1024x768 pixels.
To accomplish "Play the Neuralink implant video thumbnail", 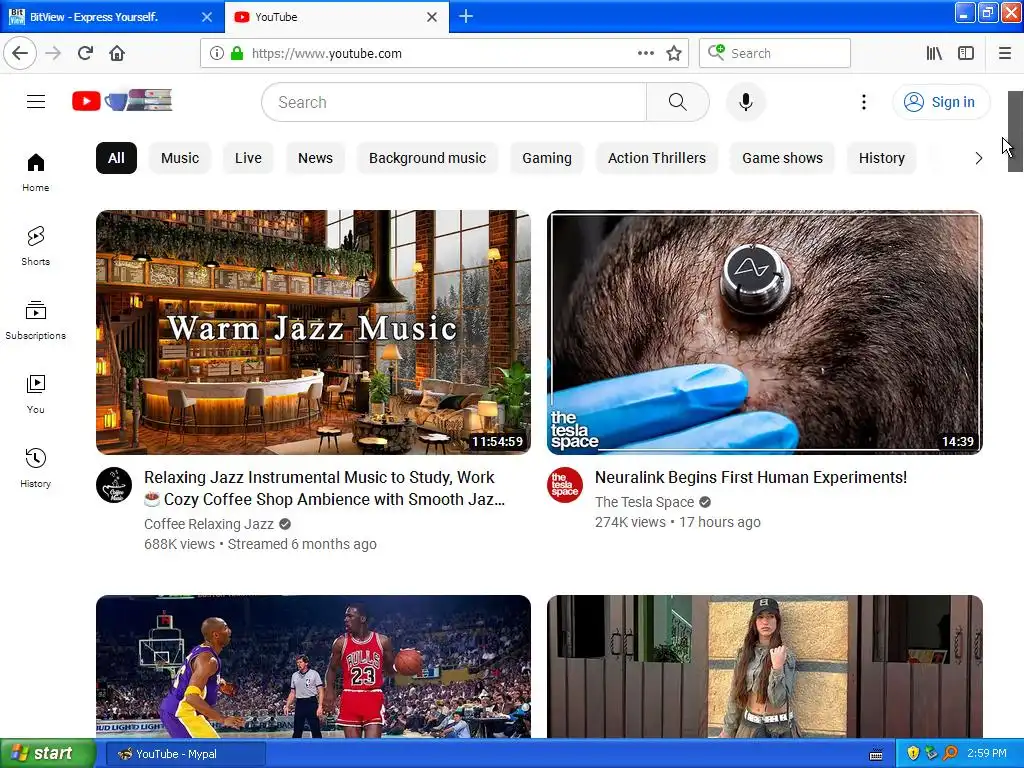I will click(765, 332).
